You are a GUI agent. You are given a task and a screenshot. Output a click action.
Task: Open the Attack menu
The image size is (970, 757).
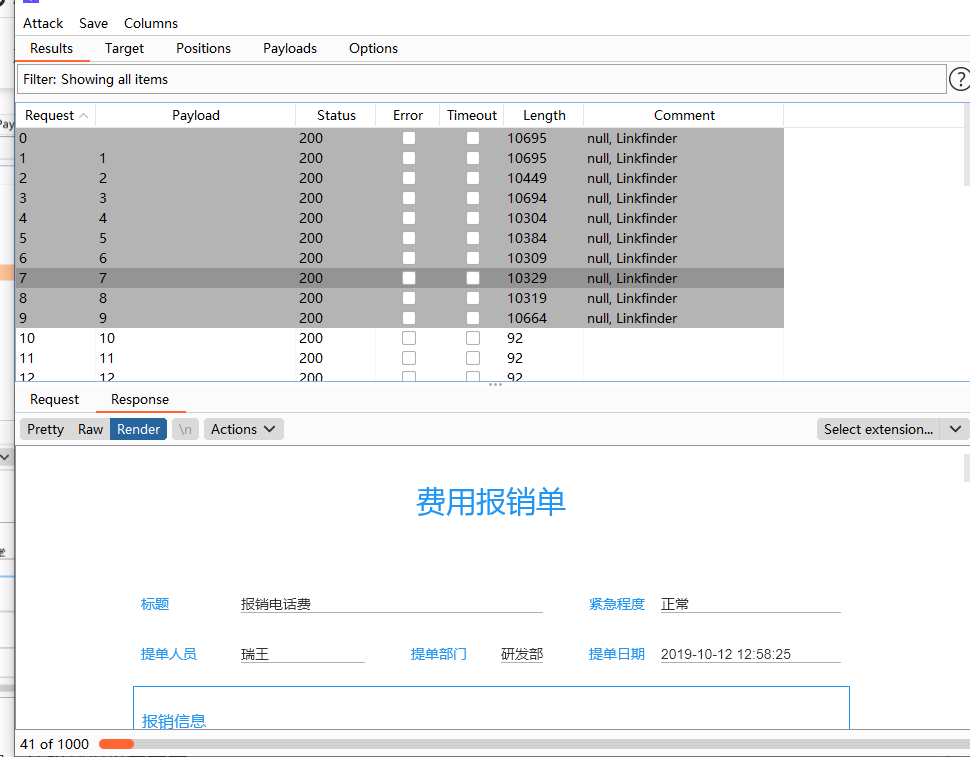(43, 23)
